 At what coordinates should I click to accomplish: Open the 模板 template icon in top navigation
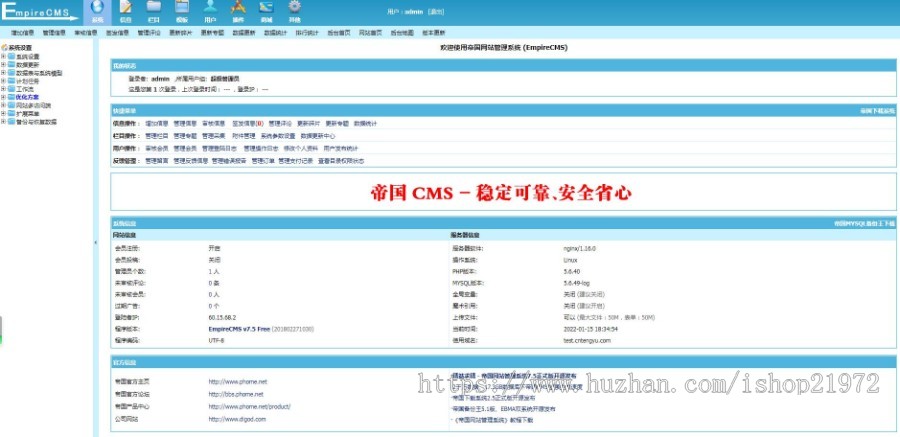coord(182,7)
